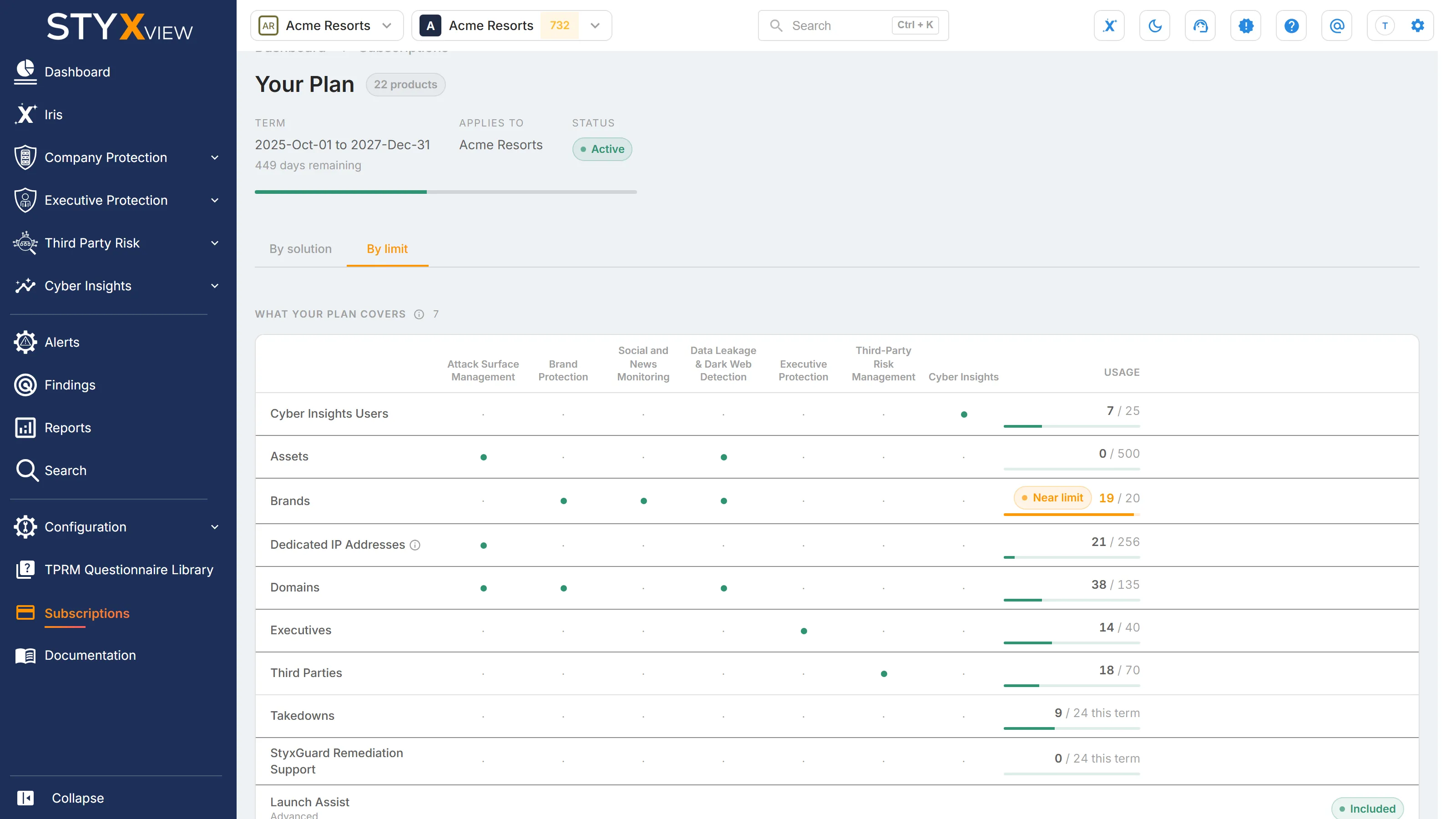This screenshot has width=1456, height=819.
Task: Switch to By solution tab
Action: [301, 249]
